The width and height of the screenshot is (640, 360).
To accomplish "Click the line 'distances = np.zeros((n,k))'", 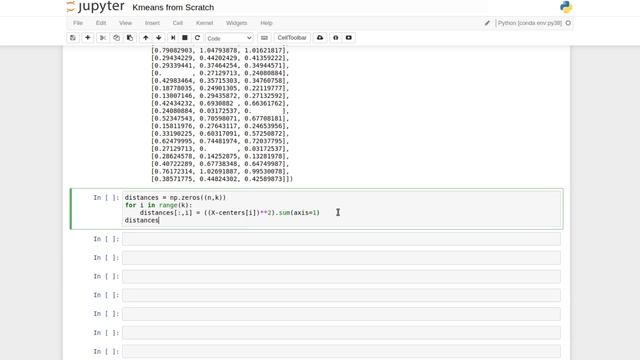I will pyautogui.click(x=175, y=198).
